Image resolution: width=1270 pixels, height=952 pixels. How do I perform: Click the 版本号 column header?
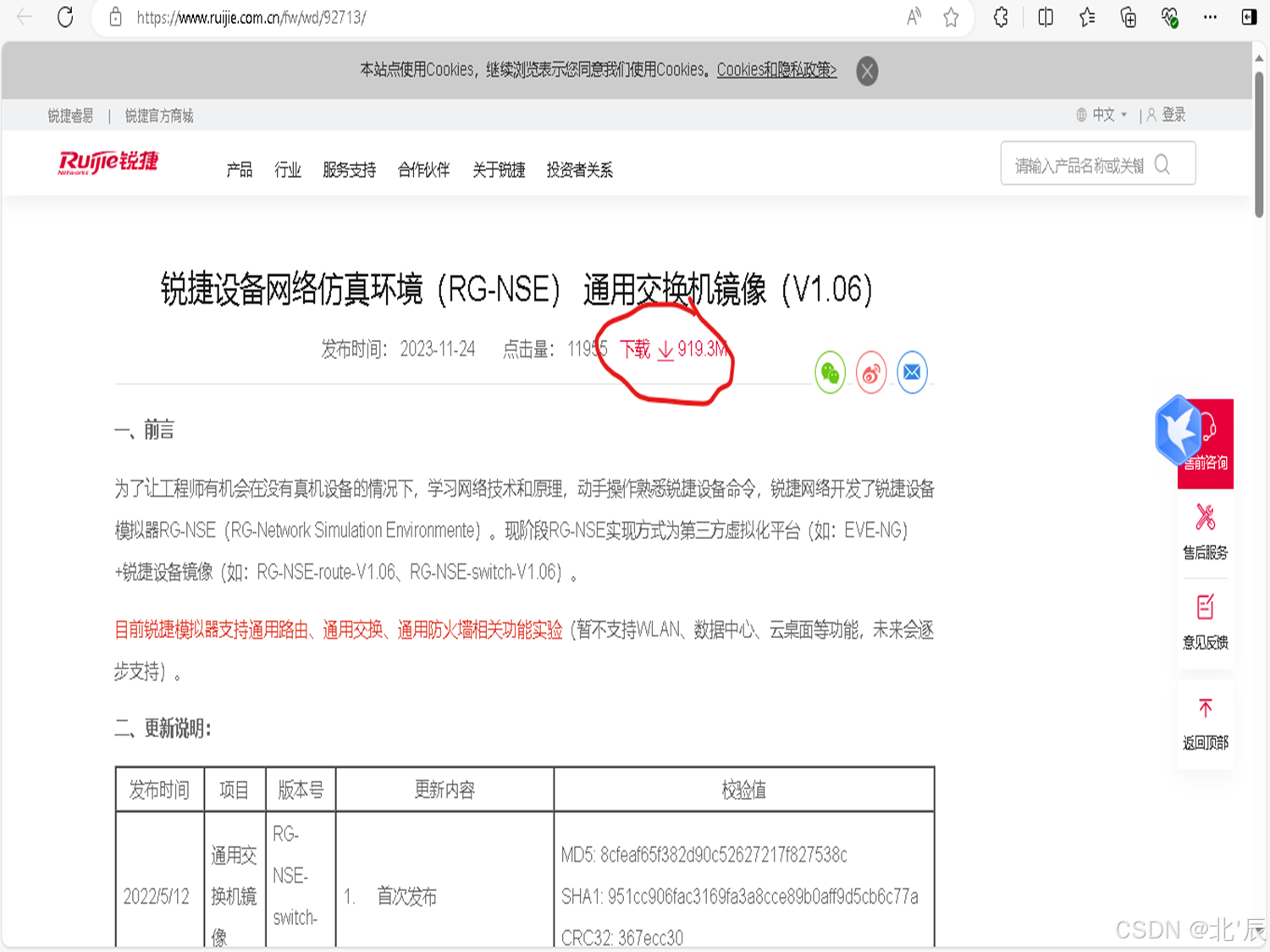click(301, 790)
